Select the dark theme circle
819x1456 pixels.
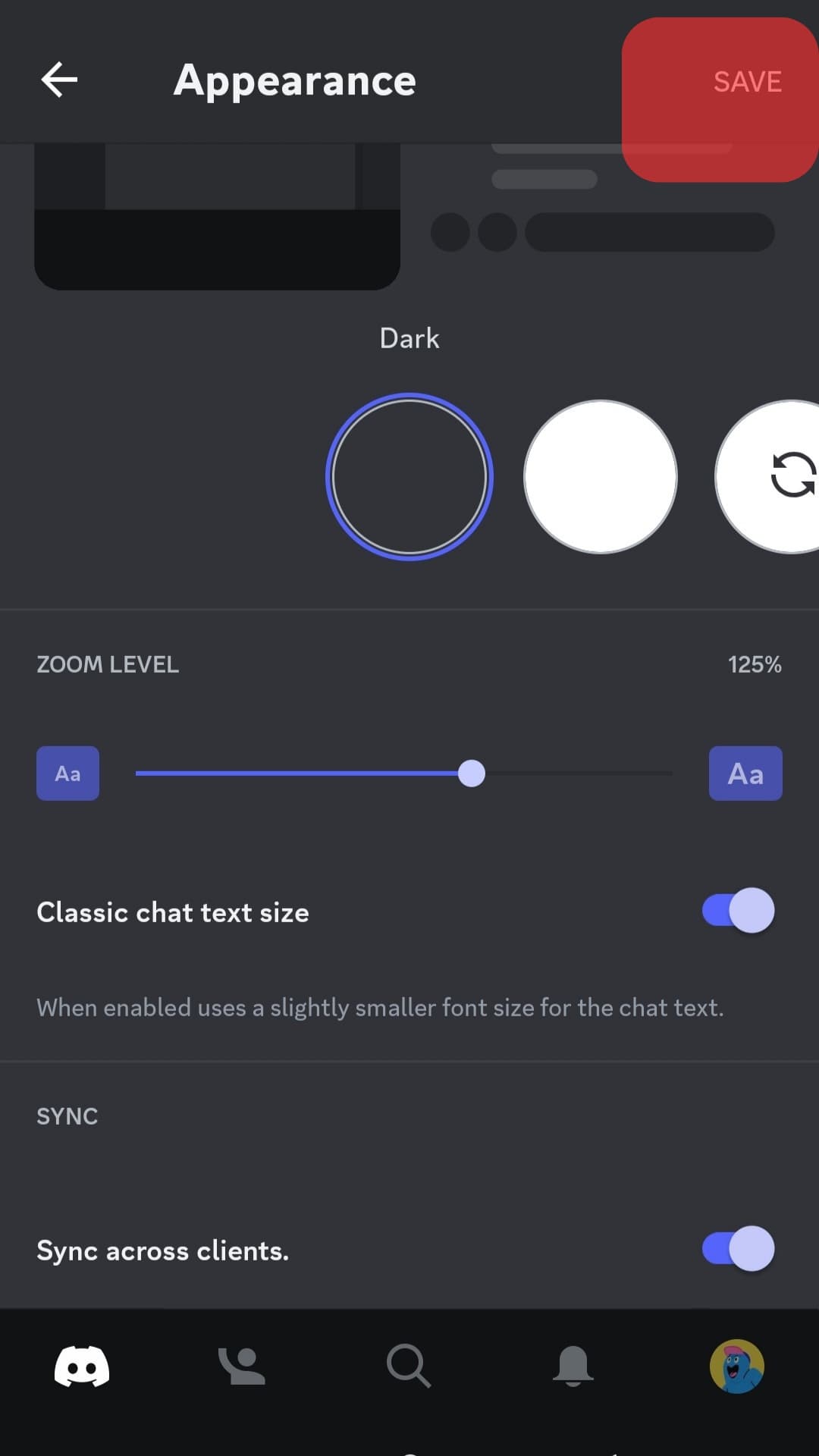click(409, 477)
